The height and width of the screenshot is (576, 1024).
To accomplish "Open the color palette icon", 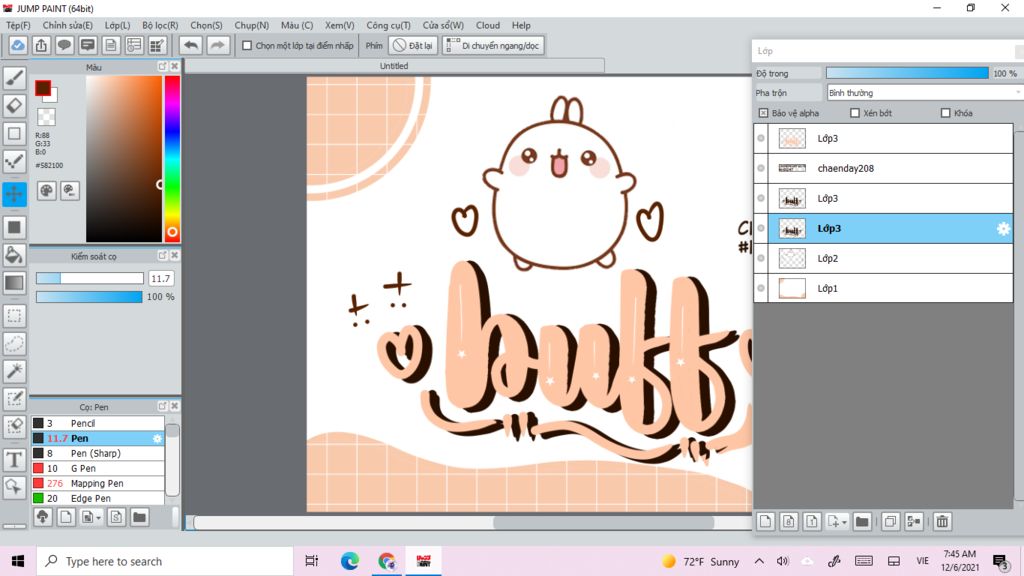I will [x=46, y=191].
